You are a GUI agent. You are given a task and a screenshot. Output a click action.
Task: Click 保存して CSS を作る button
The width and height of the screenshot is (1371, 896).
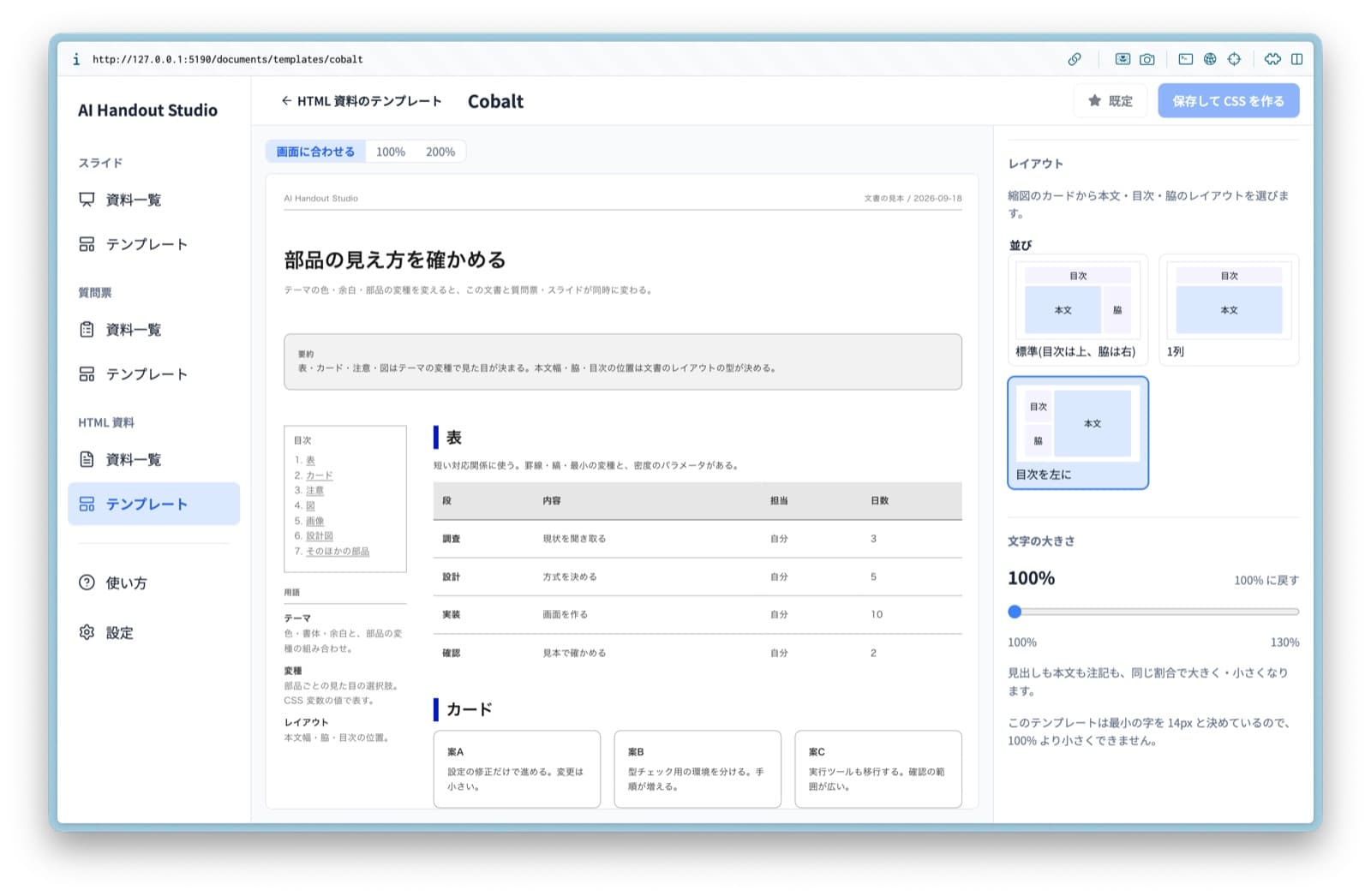pyautogui.click(x=1228, y=101)
